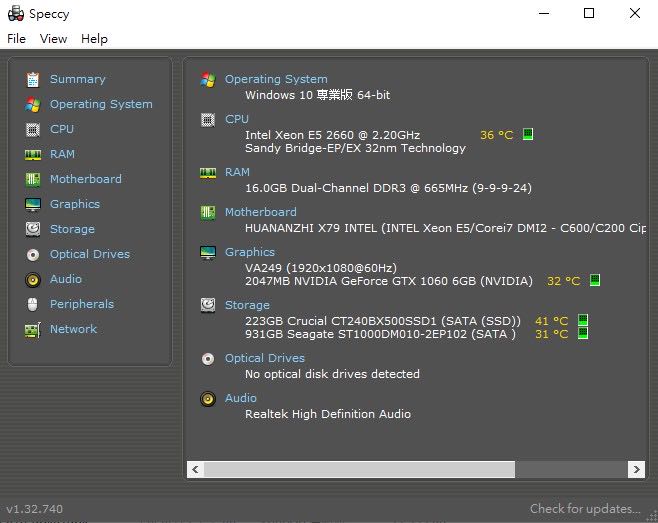Select RAM in the sidebar

pos(62,154)
